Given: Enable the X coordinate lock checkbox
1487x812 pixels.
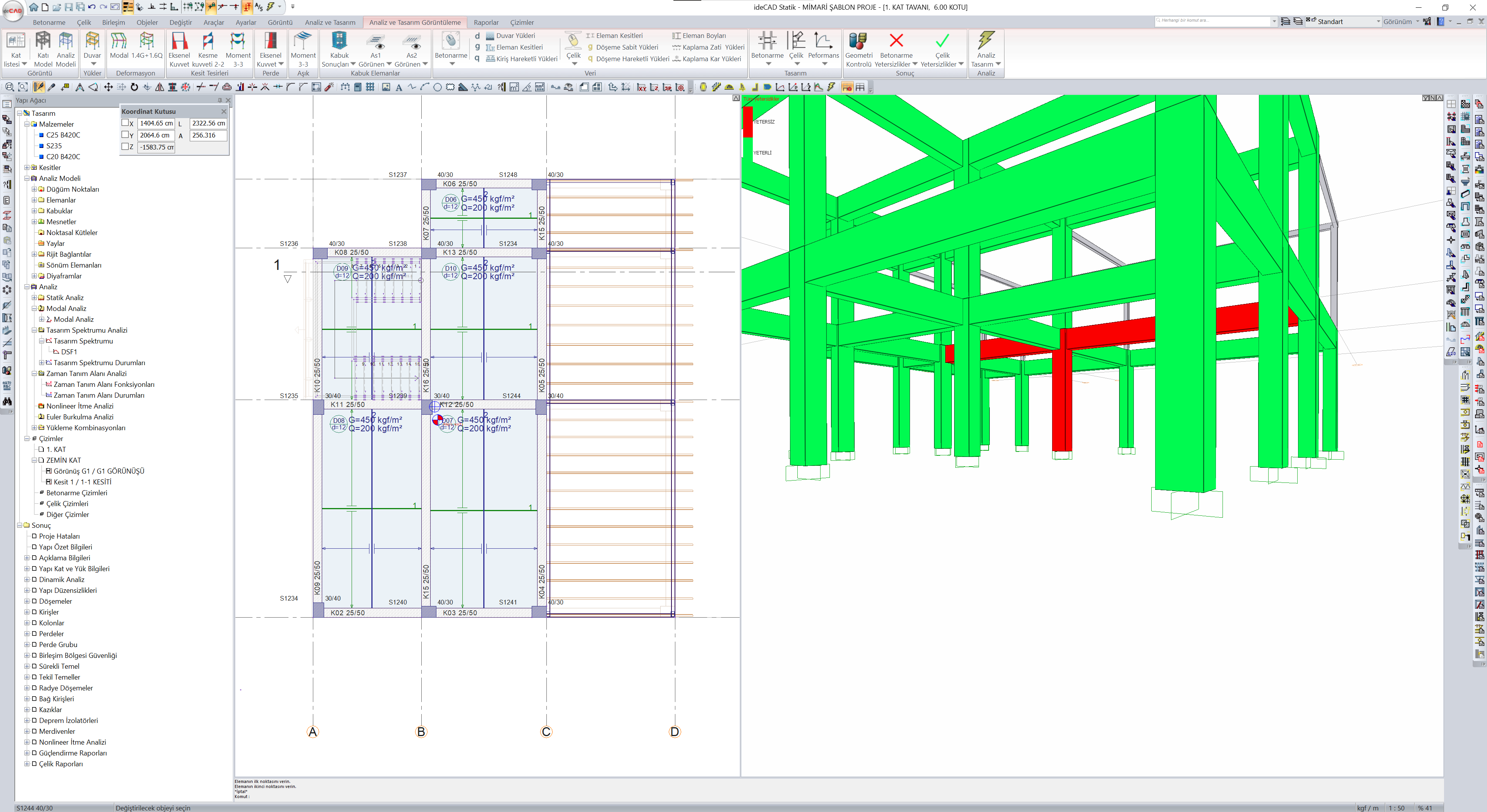Looking at the screenshot, I should point(125,123).
